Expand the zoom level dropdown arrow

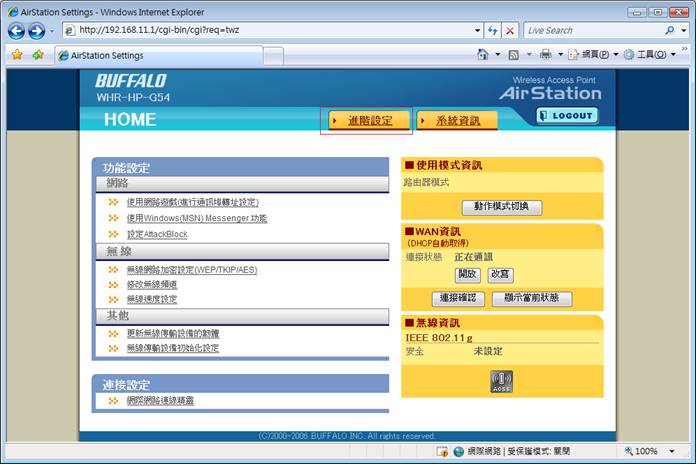pos(672,451)
